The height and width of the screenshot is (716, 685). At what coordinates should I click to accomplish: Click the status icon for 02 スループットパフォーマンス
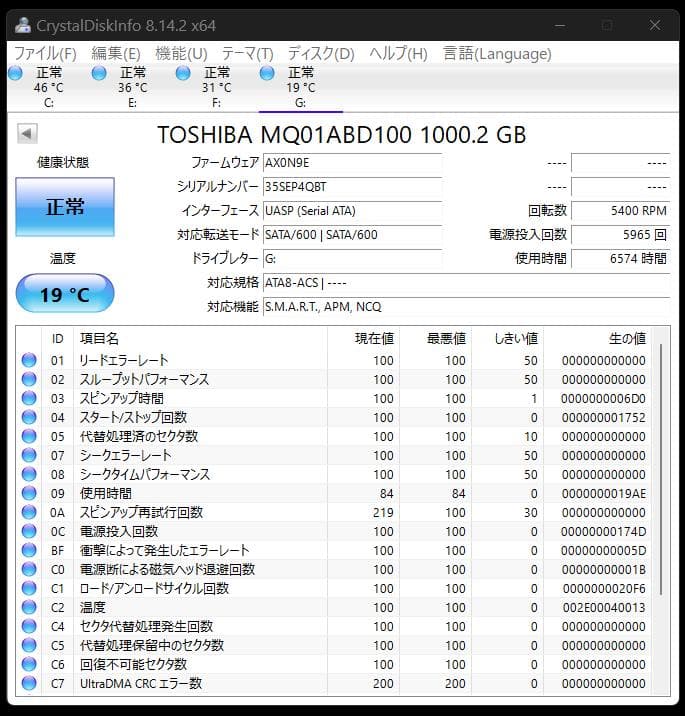click(x=29, y=379)
